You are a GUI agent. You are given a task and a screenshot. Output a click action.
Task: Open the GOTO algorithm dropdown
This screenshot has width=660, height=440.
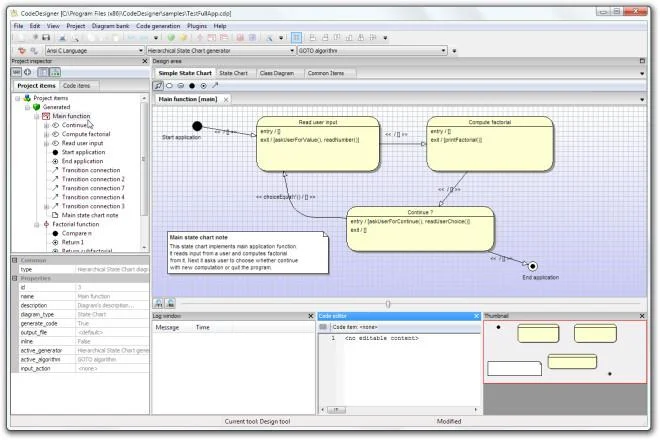pyautogui.click(x=443, y=51)
